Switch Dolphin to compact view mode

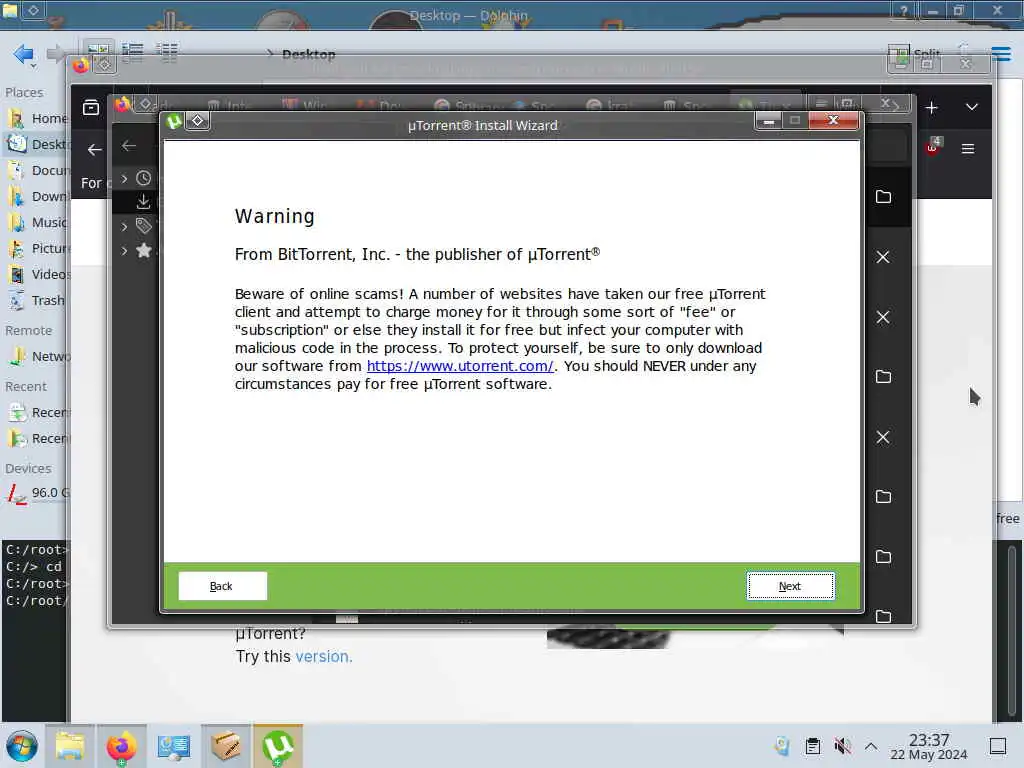pos(133,52)
